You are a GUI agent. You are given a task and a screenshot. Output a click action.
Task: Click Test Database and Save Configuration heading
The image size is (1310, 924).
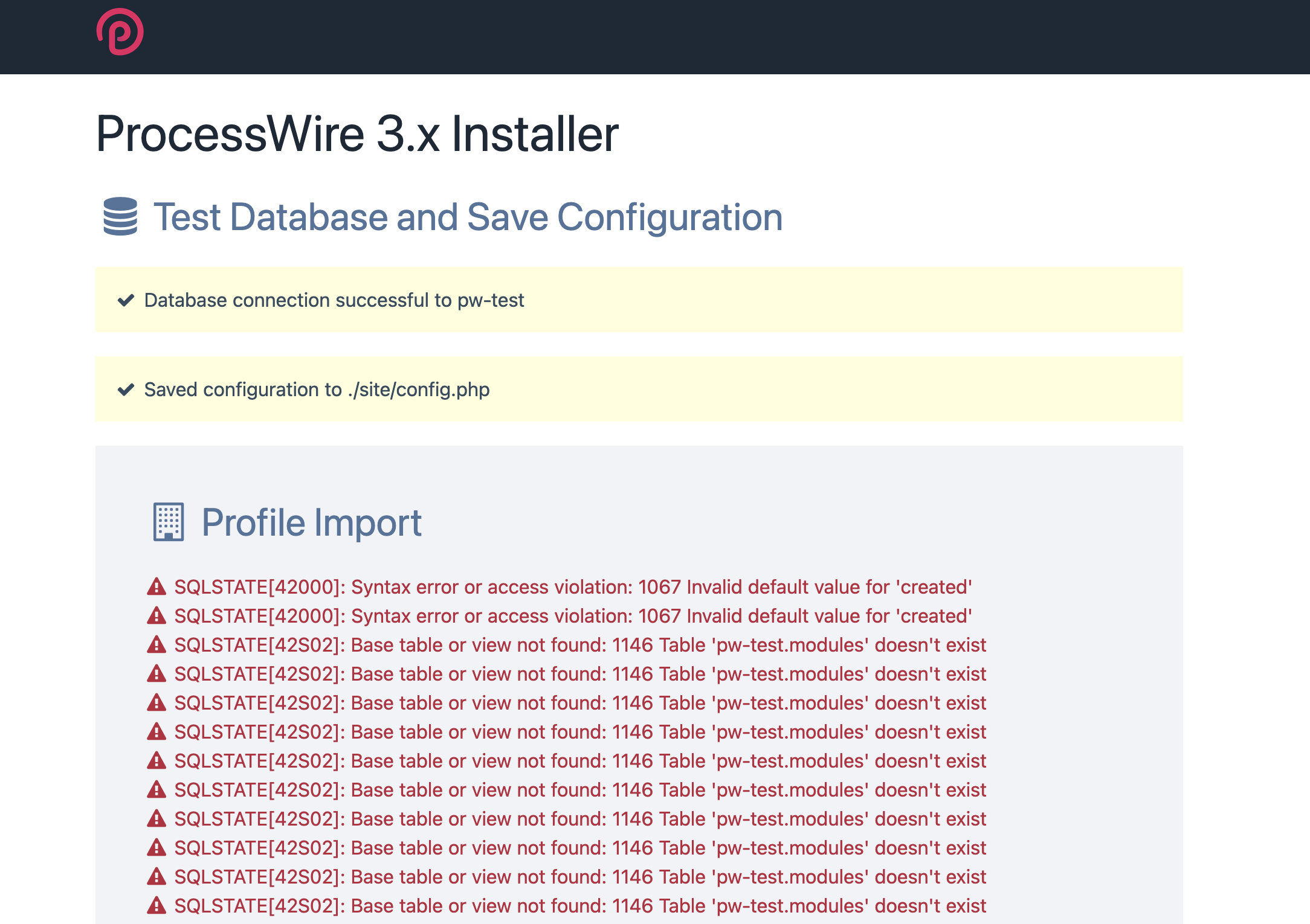point(468,217)
